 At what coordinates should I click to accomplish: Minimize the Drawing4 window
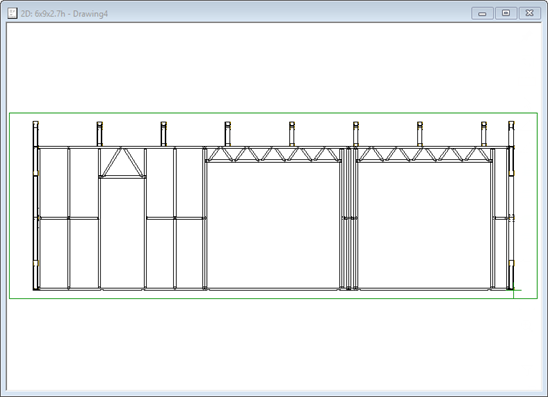tap(482, 13)
